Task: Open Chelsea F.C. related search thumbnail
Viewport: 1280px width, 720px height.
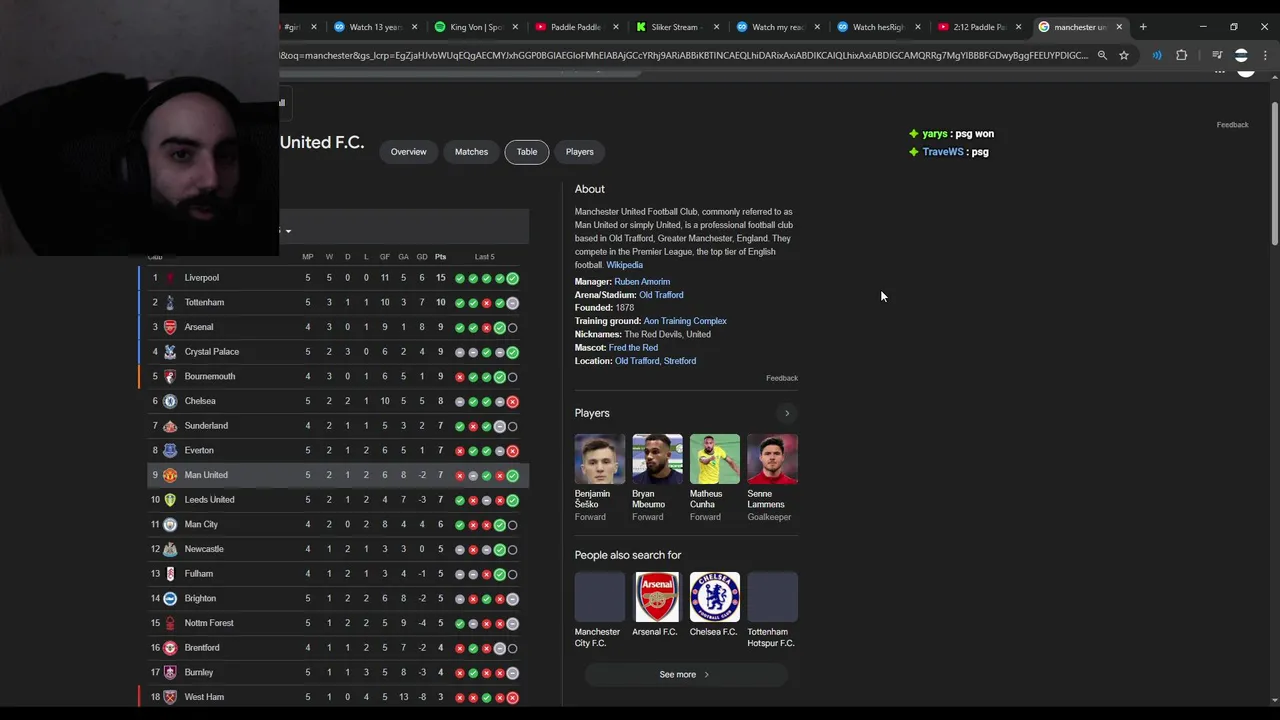Action: click(x=715, y=597)
